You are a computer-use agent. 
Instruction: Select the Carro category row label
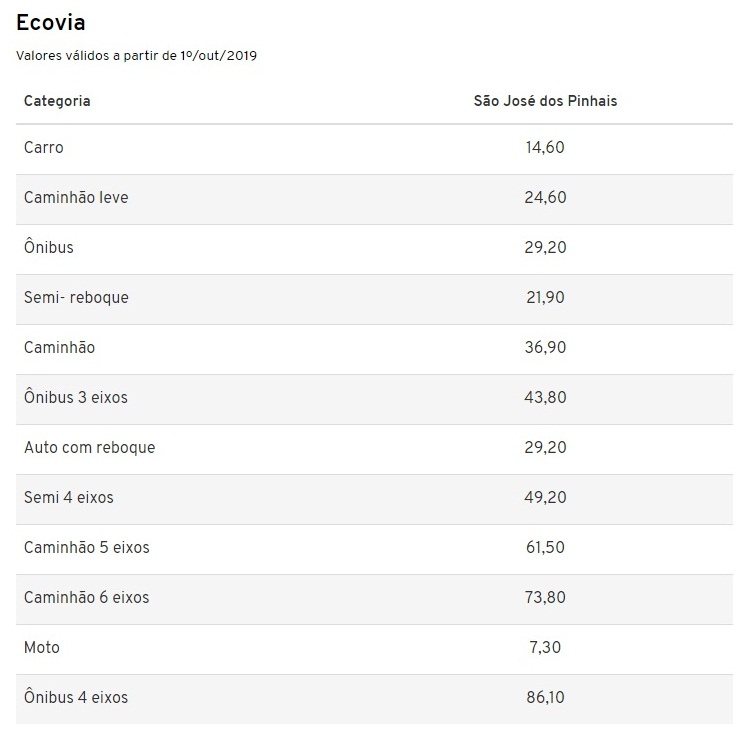tap(44, 148)
